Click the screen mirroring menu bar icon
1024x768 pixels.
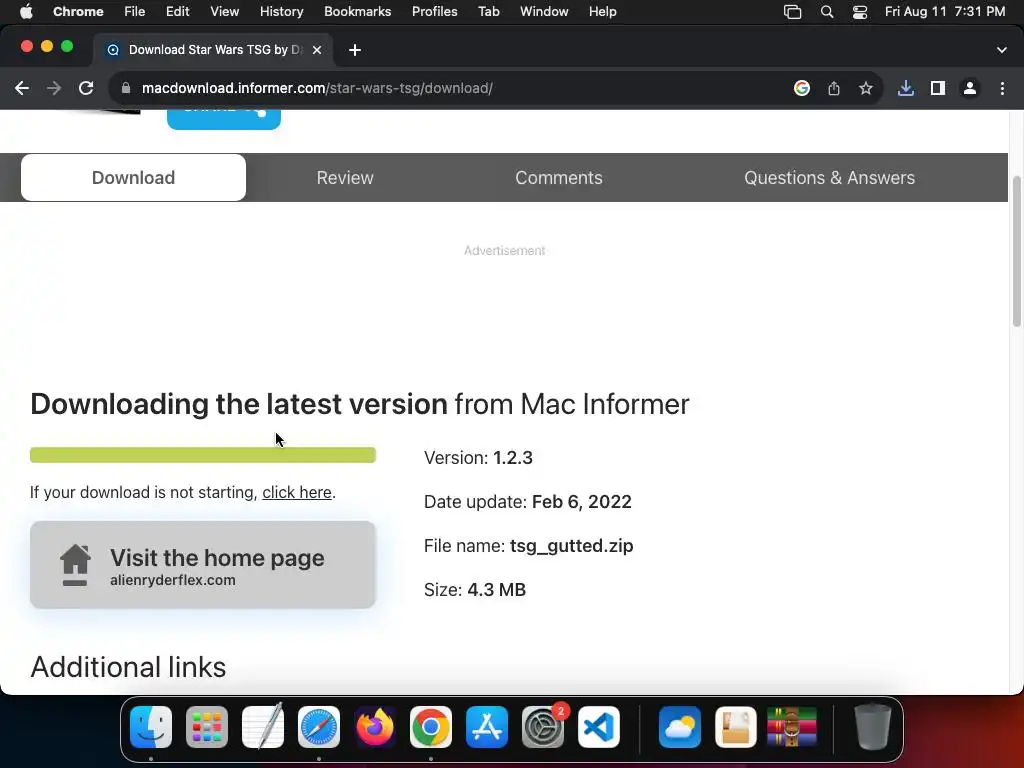(x=792, y=12)
